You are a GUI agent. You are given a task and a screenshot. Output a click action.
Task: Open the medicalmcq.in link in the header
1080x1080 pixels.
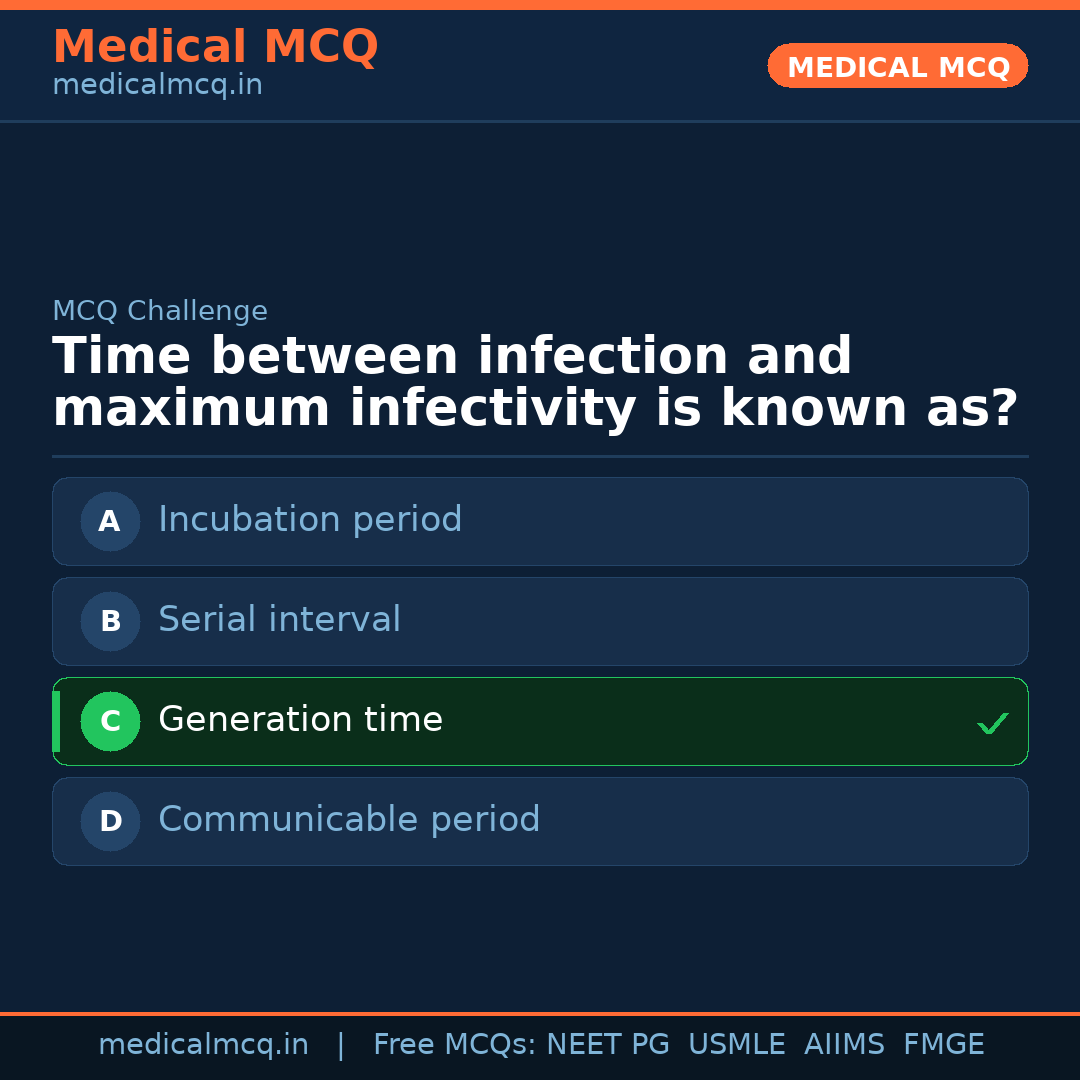[x=157, y=86]
